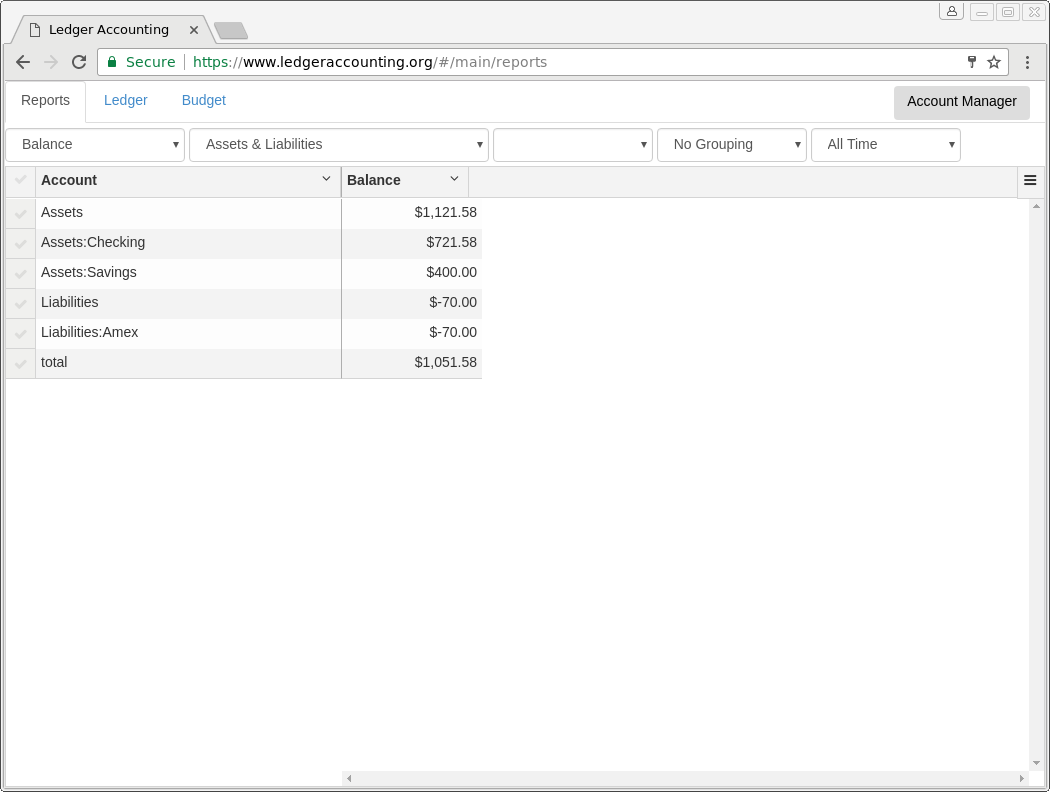Click the horizontal scrollbar right arrow
Viewport: 1050px width, 792px height.
(1021, 778)
